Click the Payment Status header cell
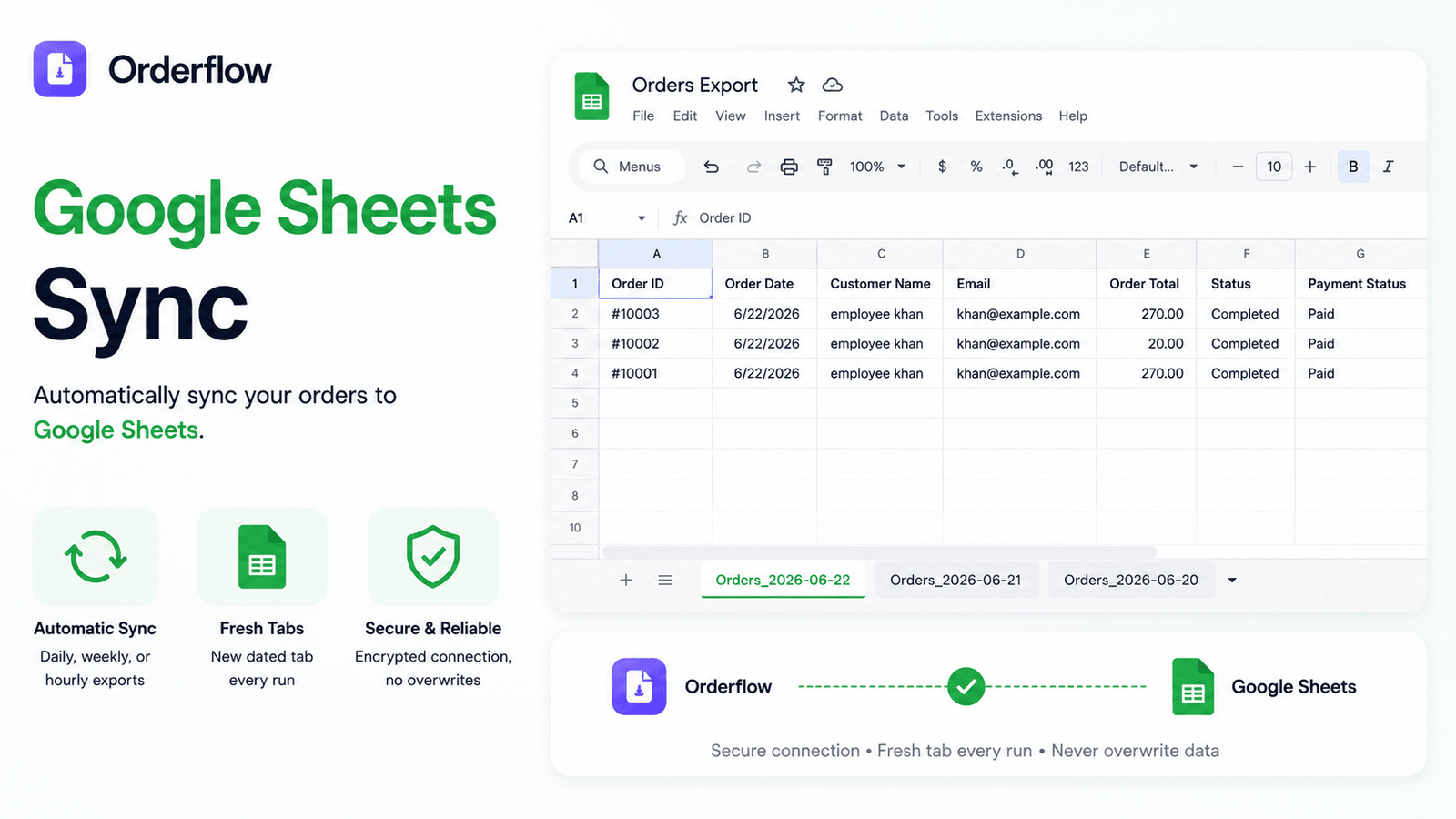The width and height of the screenshot is (1456, 819). click(1360, 284)
